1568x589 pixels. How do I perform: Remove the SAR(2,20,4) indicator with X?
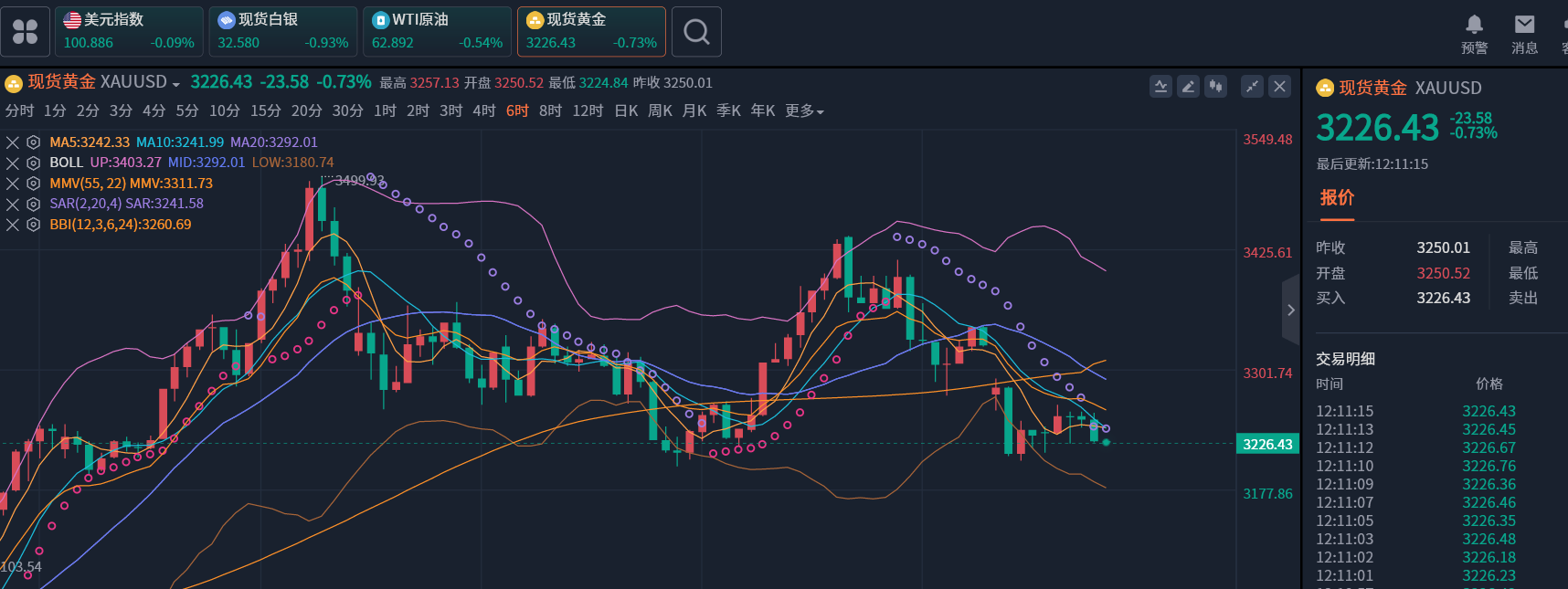click(13, 204)
